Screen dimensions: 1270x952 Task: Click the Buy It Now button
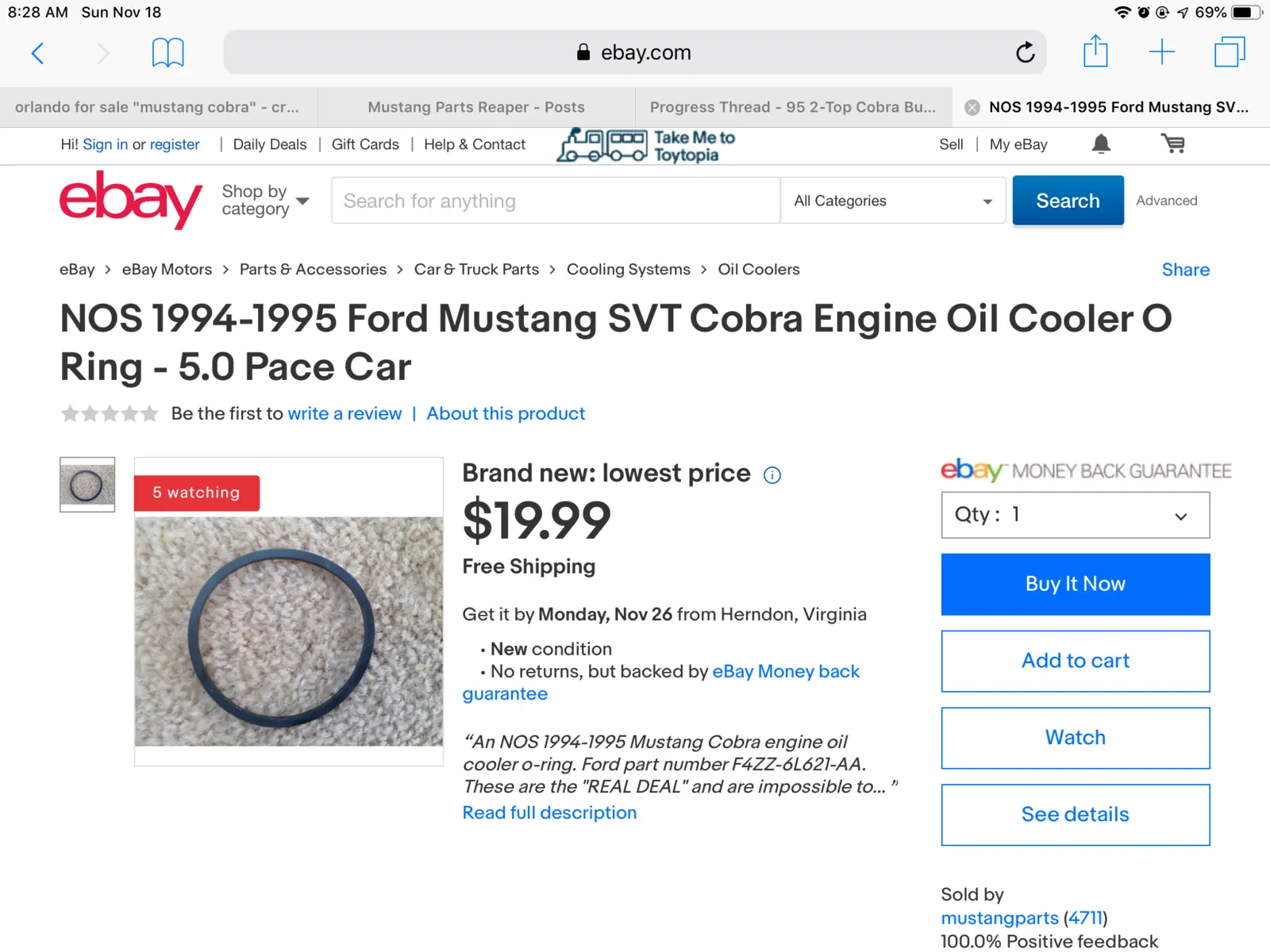pos(1076,585)
